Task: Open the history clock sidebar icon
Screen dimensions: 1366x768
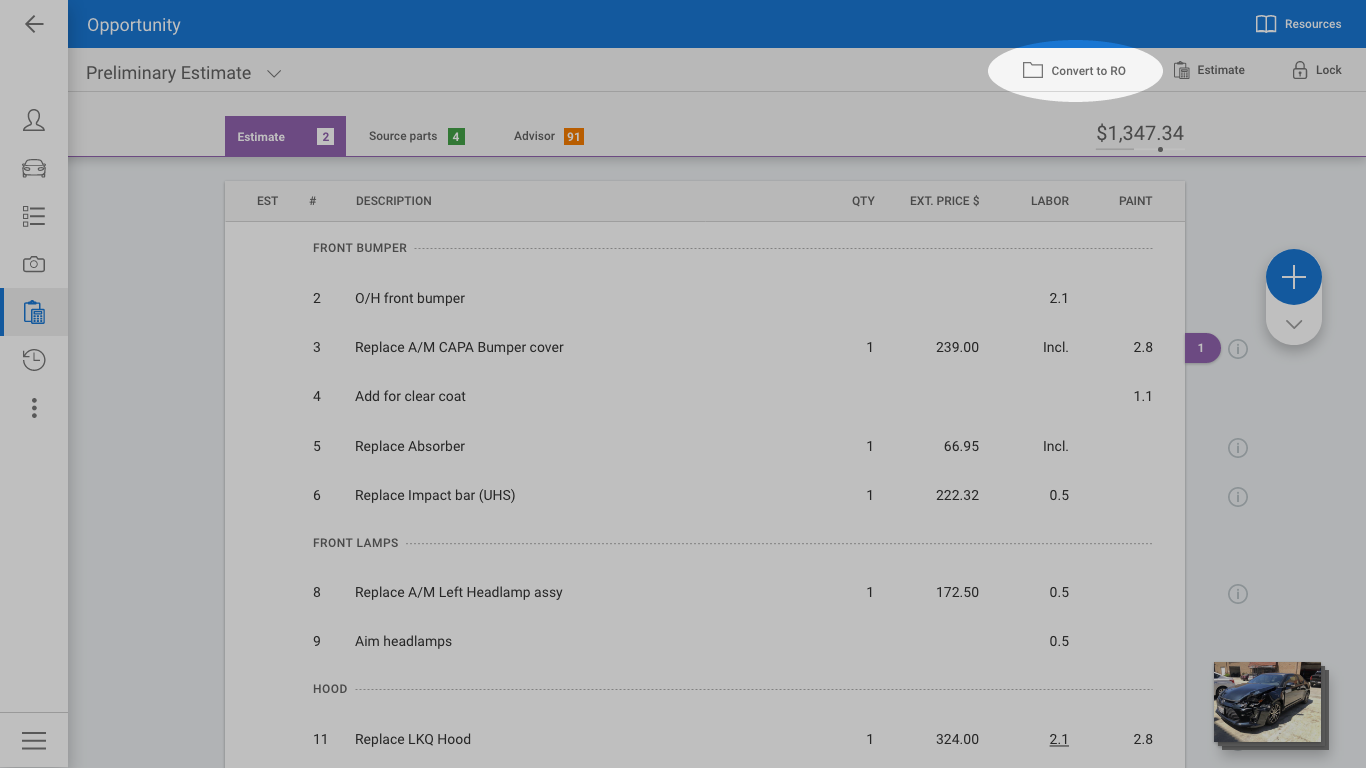Action: 34,360
